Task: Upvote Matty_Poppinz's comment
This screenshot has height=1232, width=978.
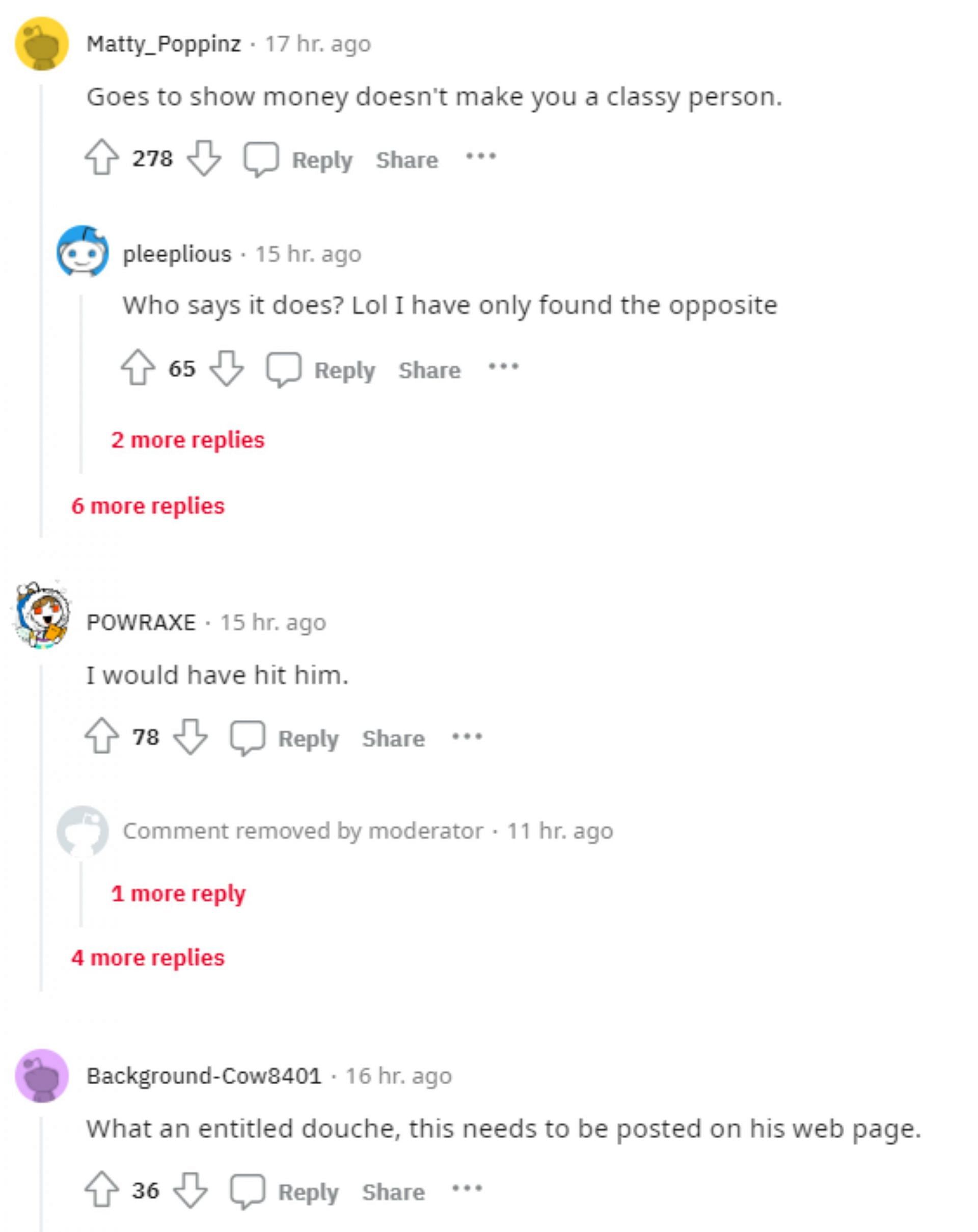Action: coord(102,157)
